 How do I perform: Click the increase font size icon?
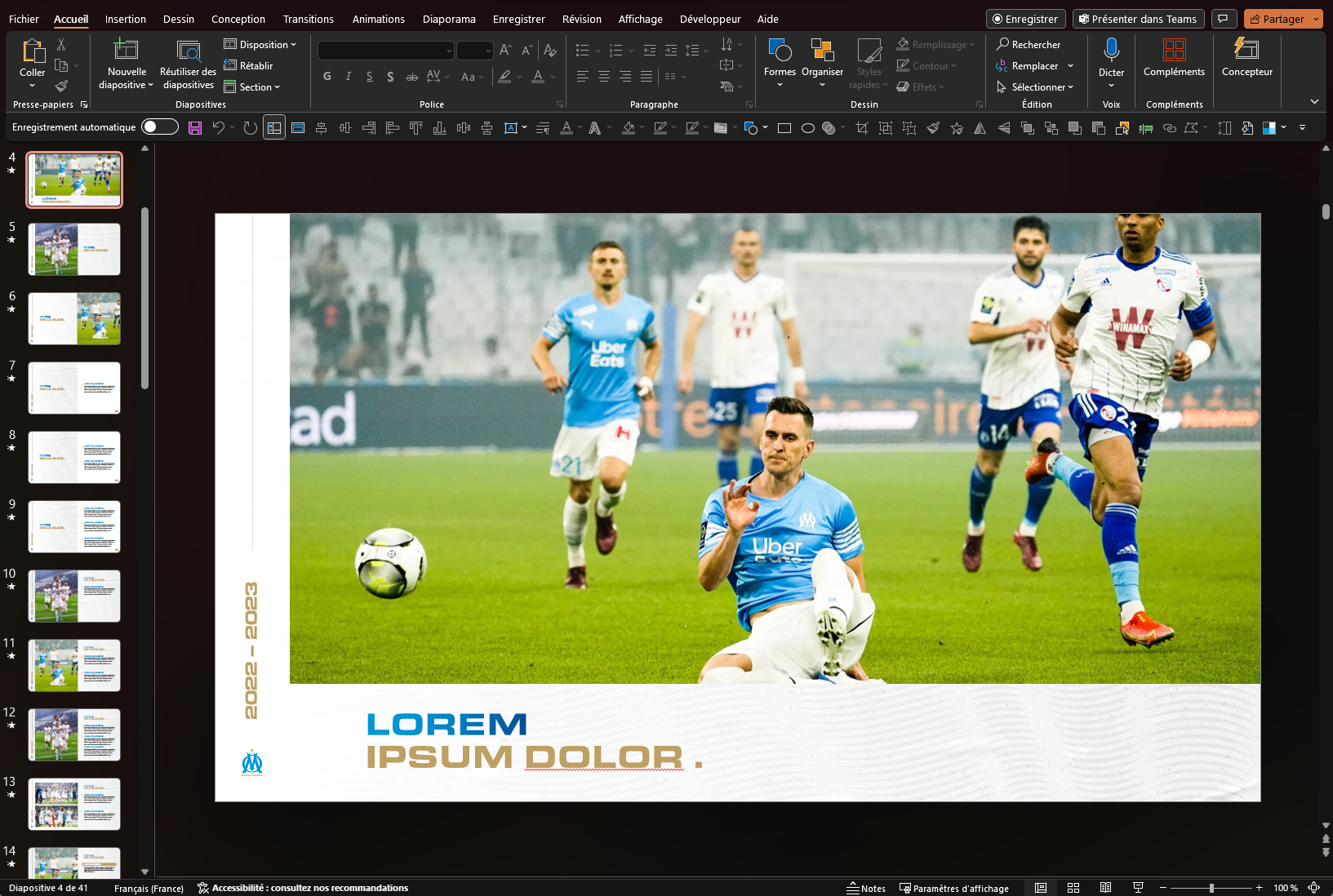[x=505, y=51]
